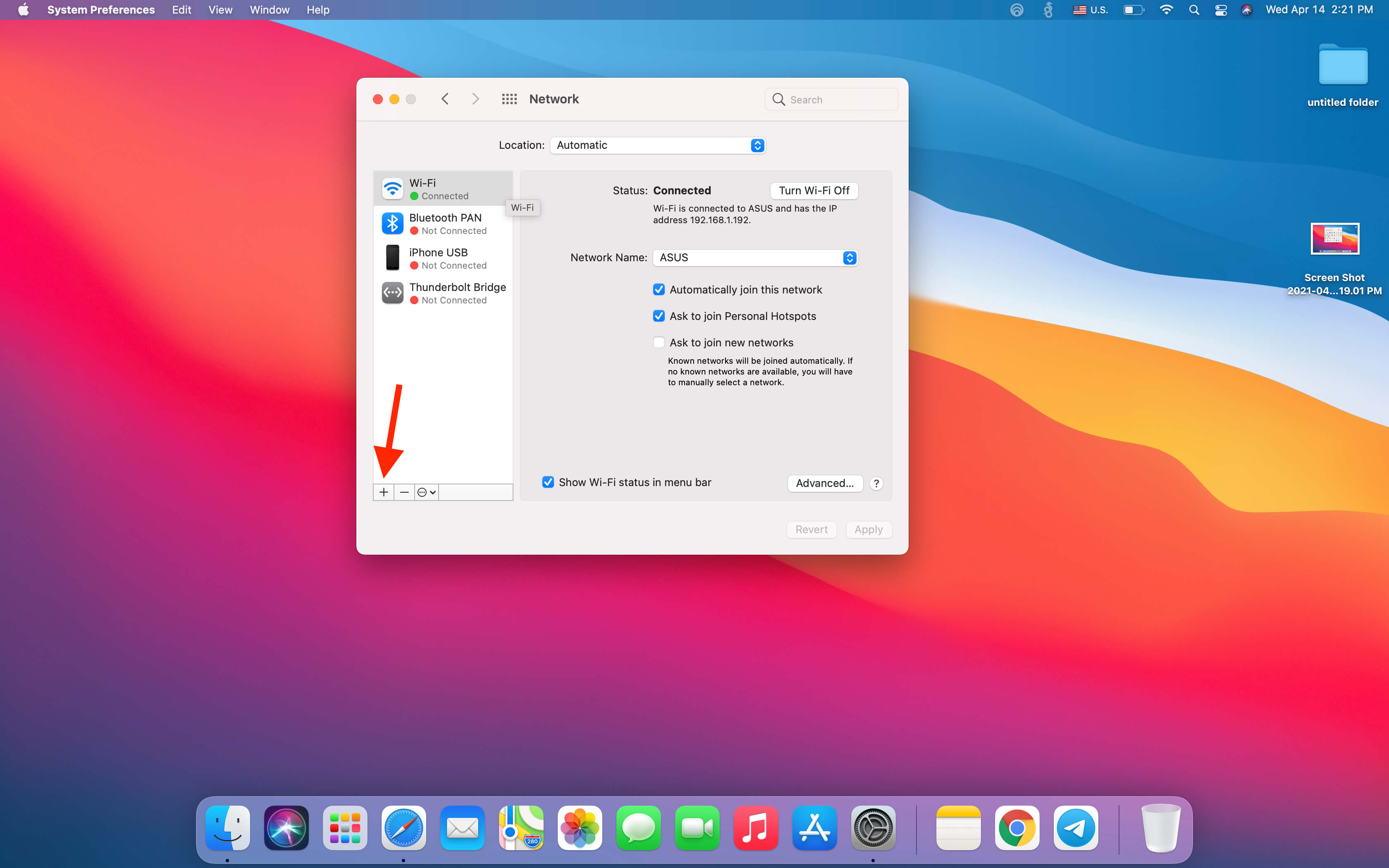Click the minus button to remove the selected service
The image size is (1389, 868).
(404, 492)
